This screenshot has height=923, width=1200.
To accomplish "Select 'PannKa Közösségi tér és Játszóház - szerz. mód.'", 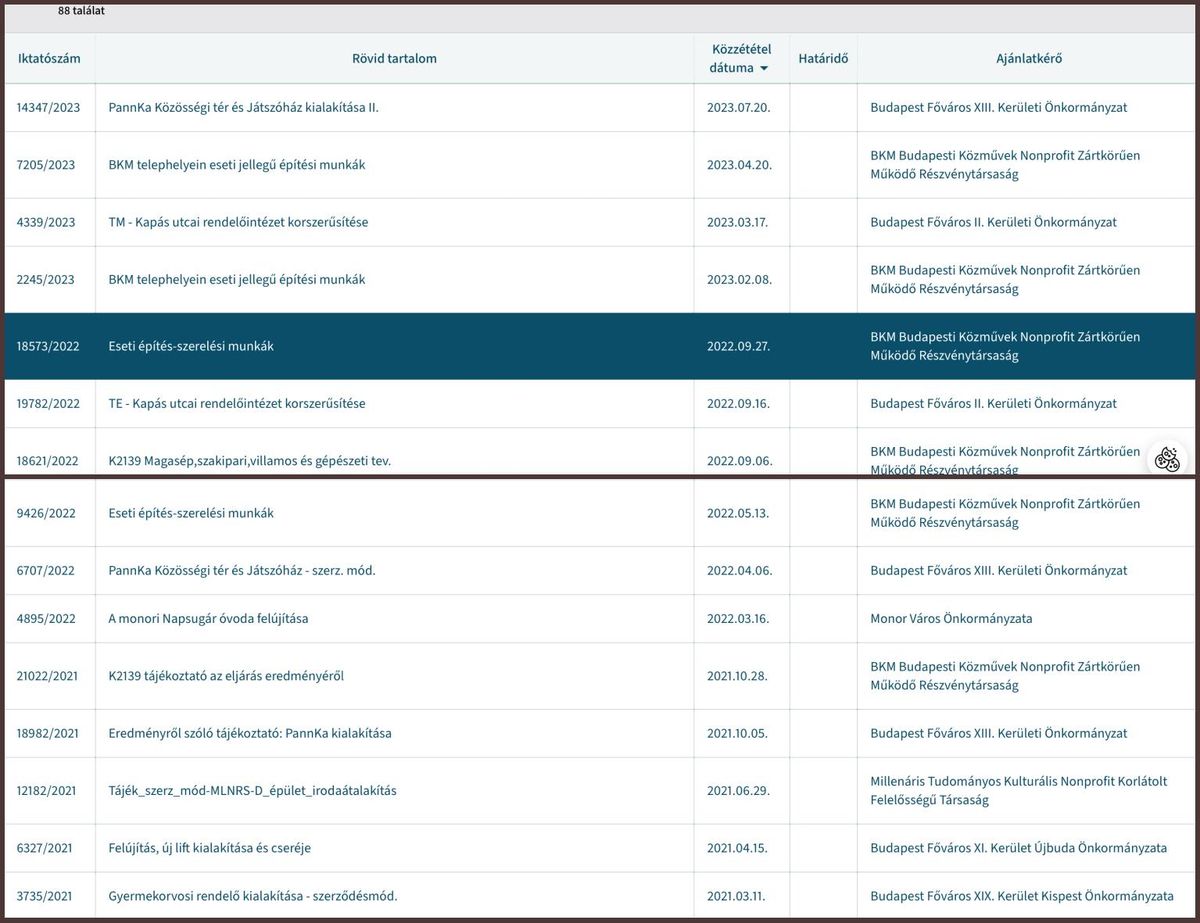I will (x=242, y=570).
